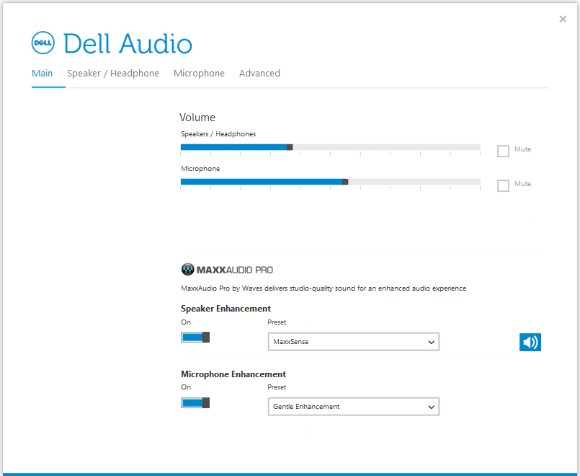The width and height of the screenshot is (580, 476).
Task: Click the Speakers / Headphones slider label
Action: tap(218, 134)
